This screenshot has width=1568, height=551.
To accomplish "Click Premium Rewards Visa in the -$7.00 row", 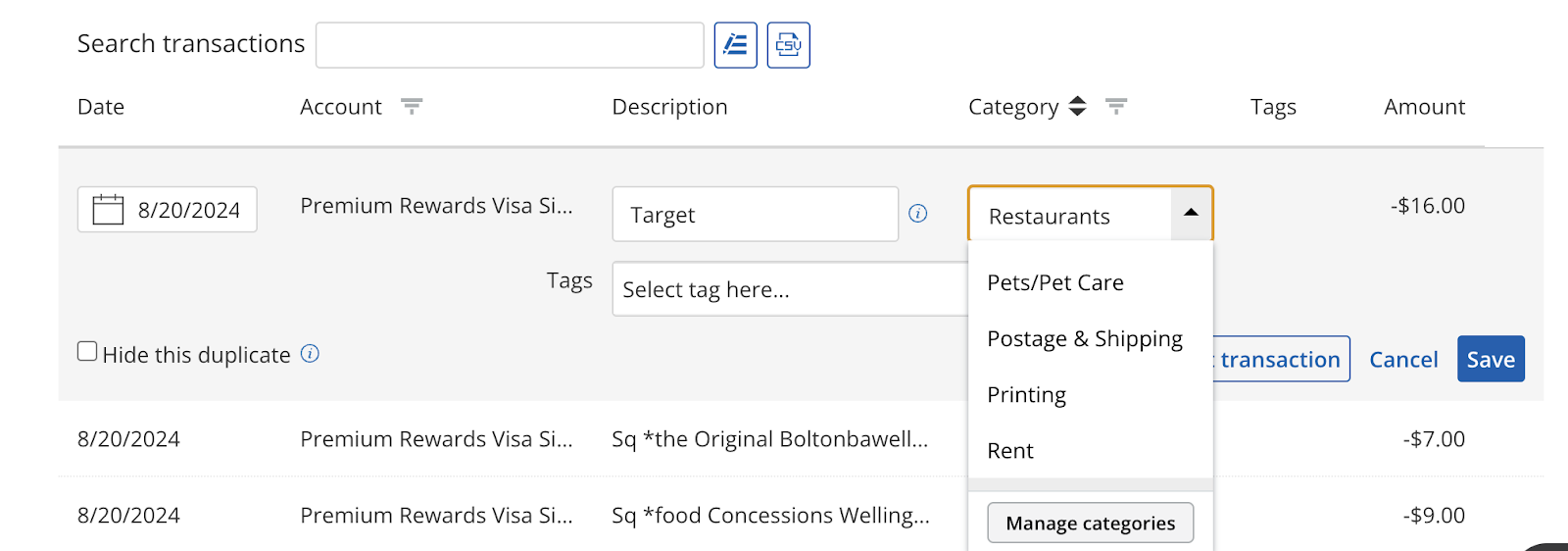I will (436, 439).
